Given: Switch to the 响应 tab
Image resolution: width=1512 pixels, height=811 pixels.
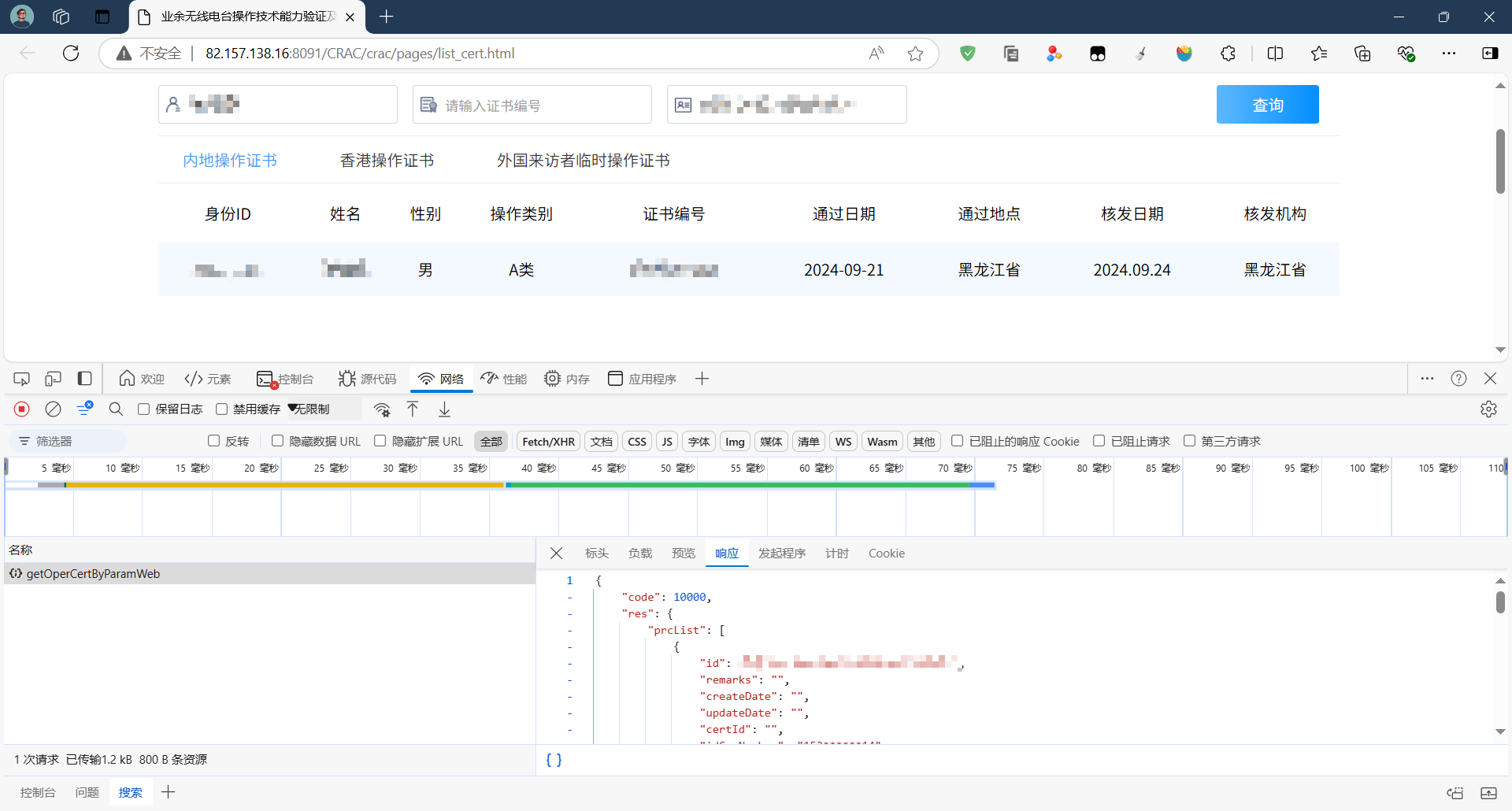Looking at the screenshot, I should (727, 554).
